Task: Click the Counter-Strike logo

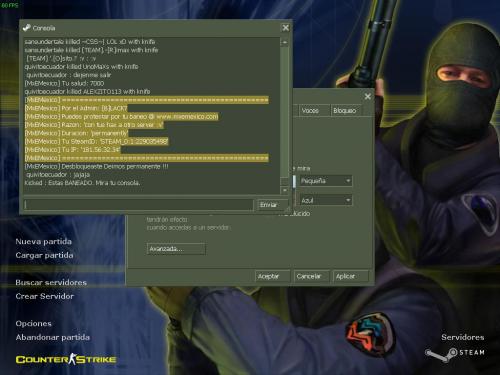Action: pyautogui.click(x=66, y=359)
